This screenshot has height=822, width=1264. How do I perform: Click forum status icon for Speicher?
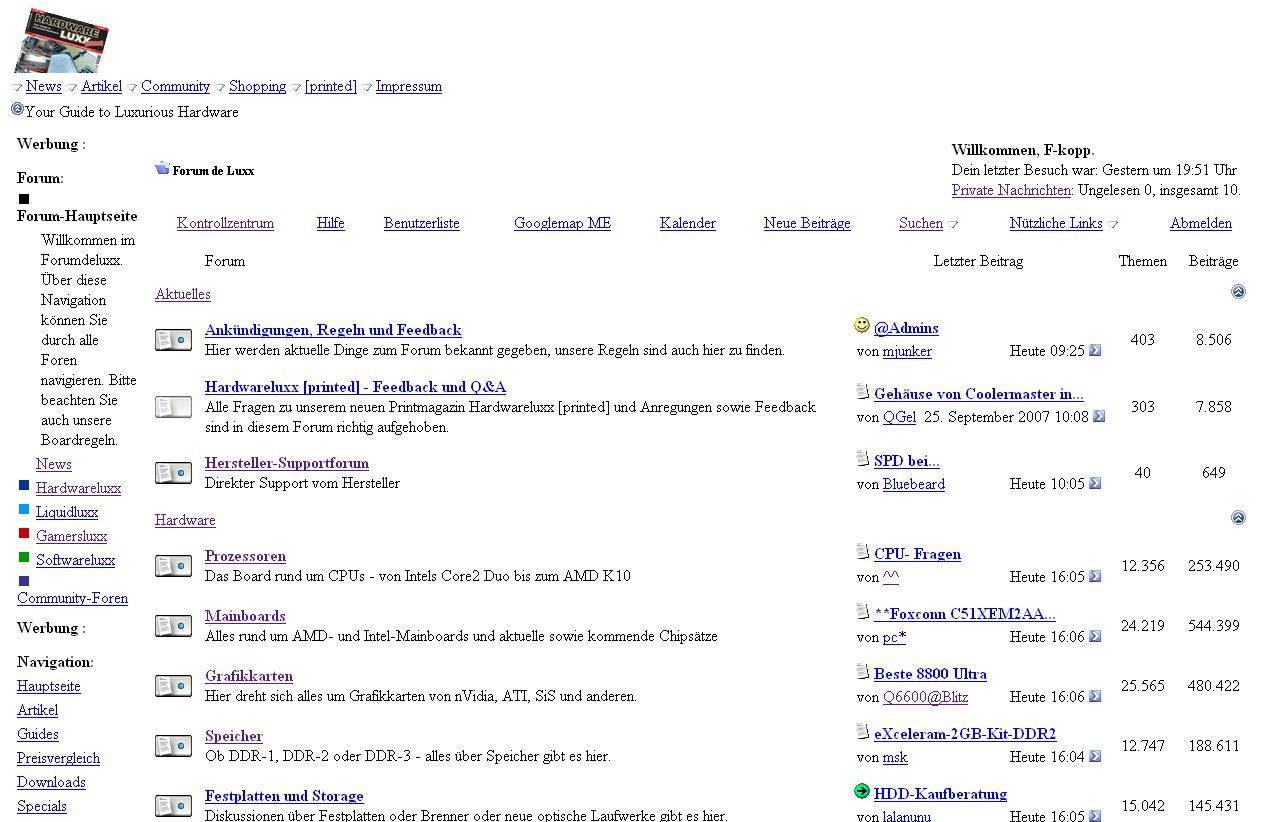(x=174, y=746)
